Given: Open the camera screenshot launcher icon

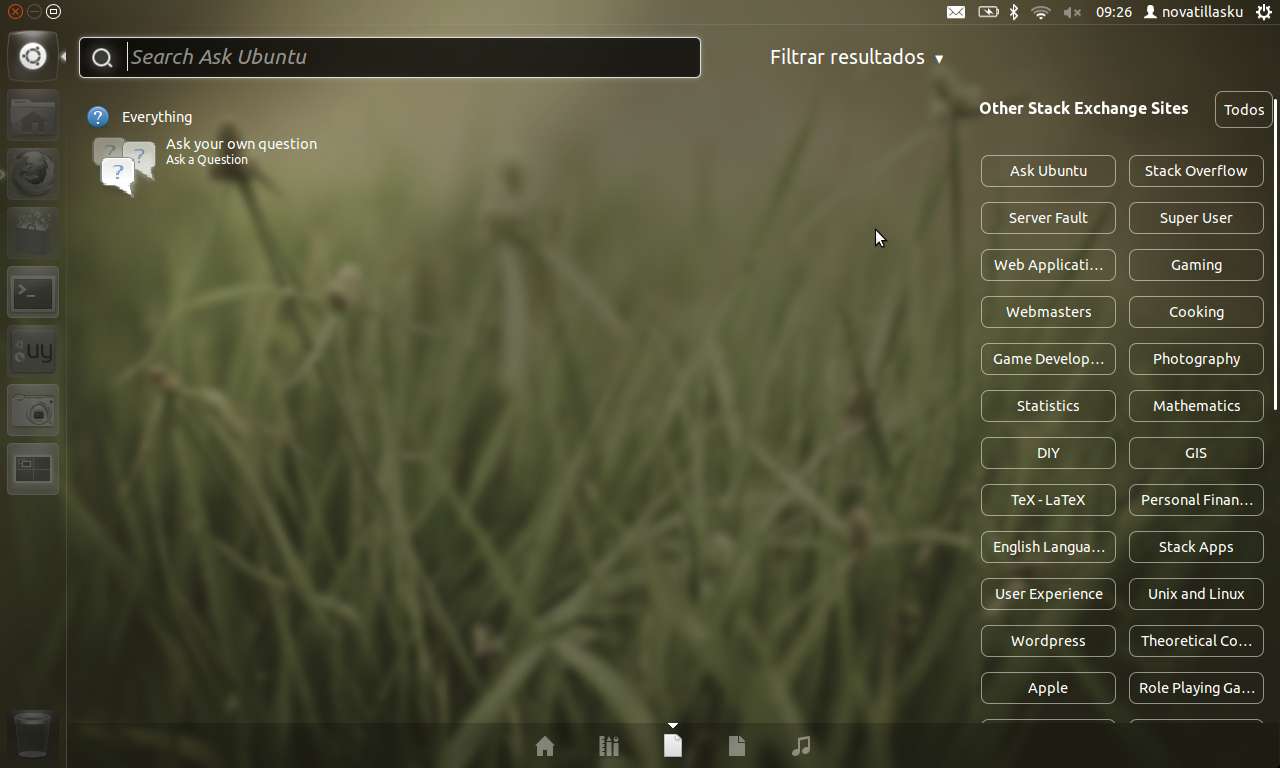Looking at the screenshot, I should [33, 410].
